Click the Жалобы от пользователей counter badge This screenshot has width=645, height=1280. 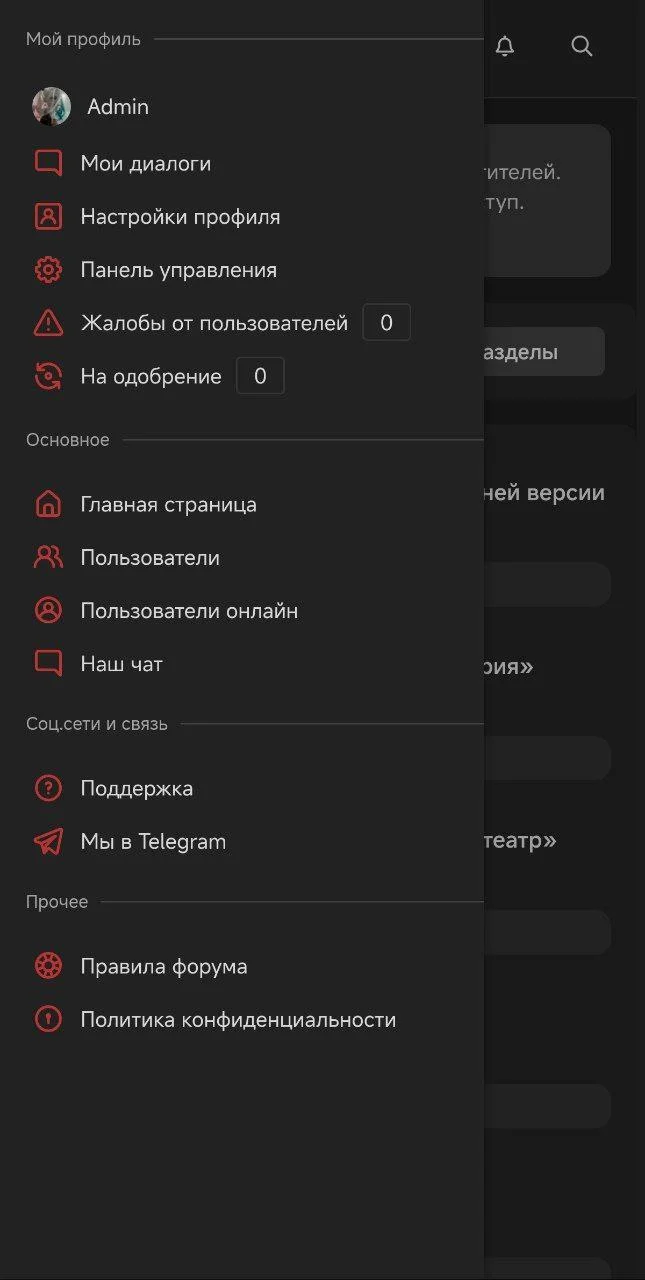(386, 323)
